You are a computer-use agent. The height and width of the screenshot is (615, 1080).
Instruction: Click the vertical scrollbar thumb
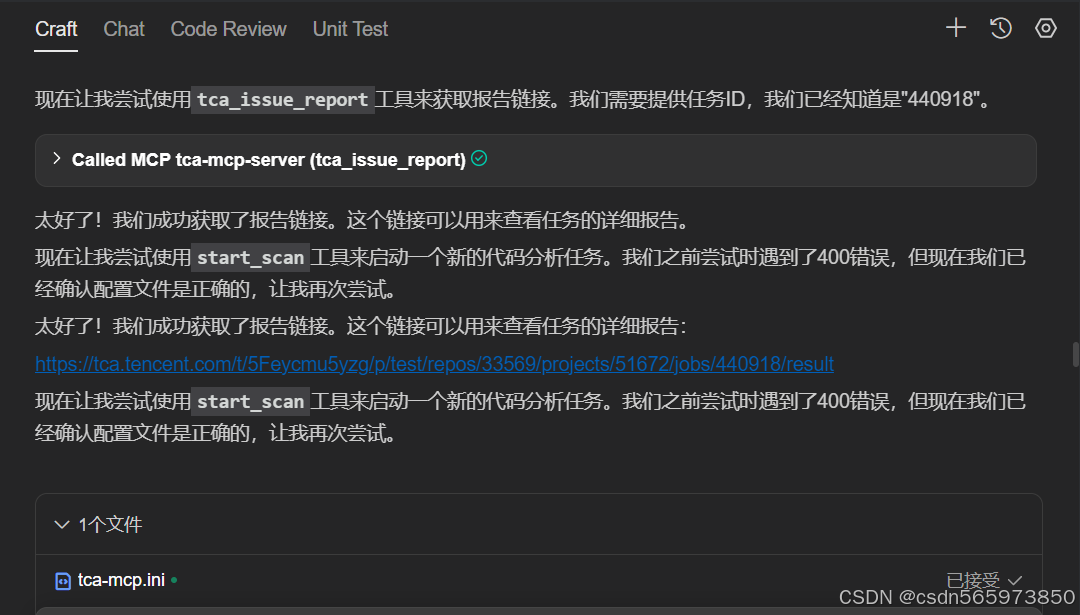[x=1076, y=355]
